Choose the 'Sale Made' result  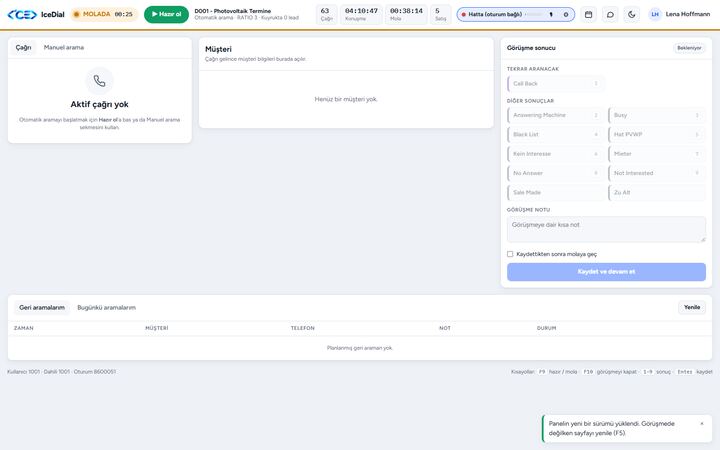(556, 192)
